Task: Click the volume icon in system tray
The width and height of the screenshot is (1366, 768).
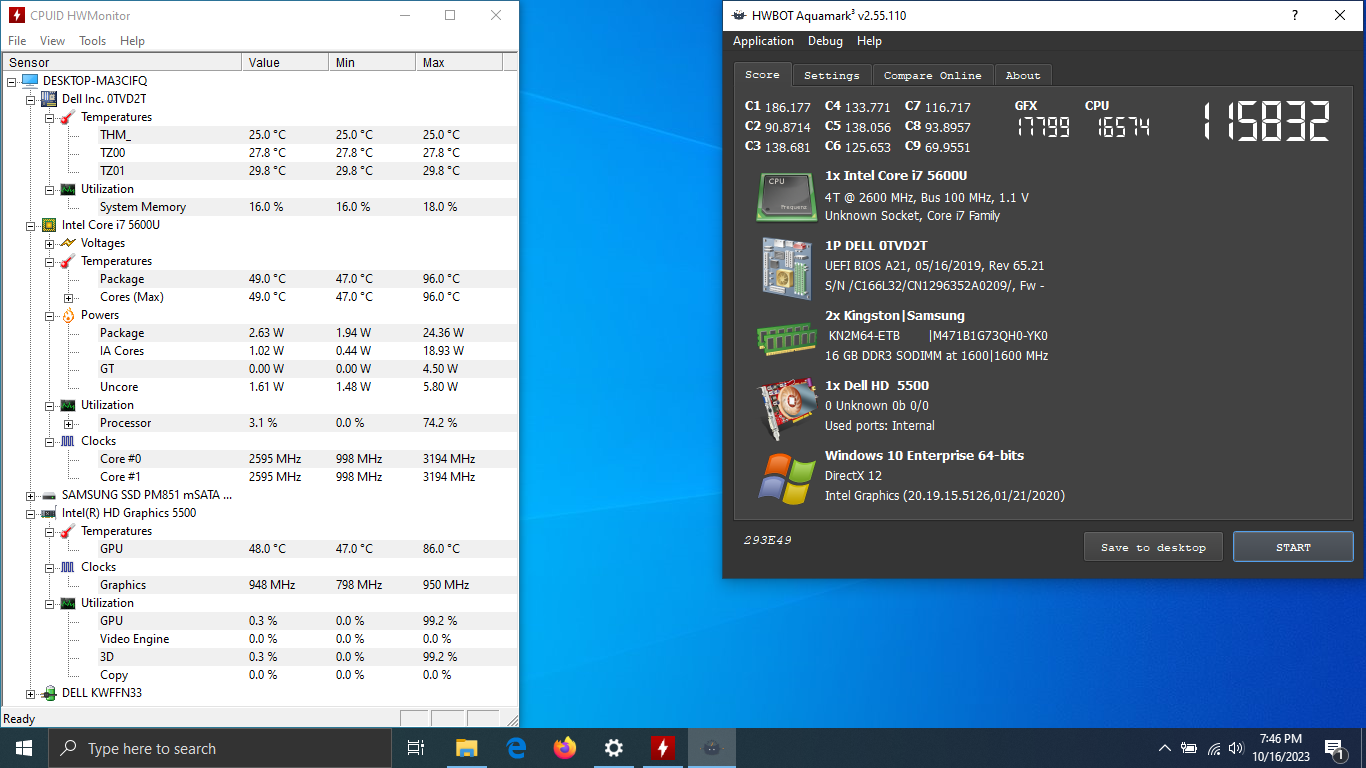Action: coord(1236,748)
